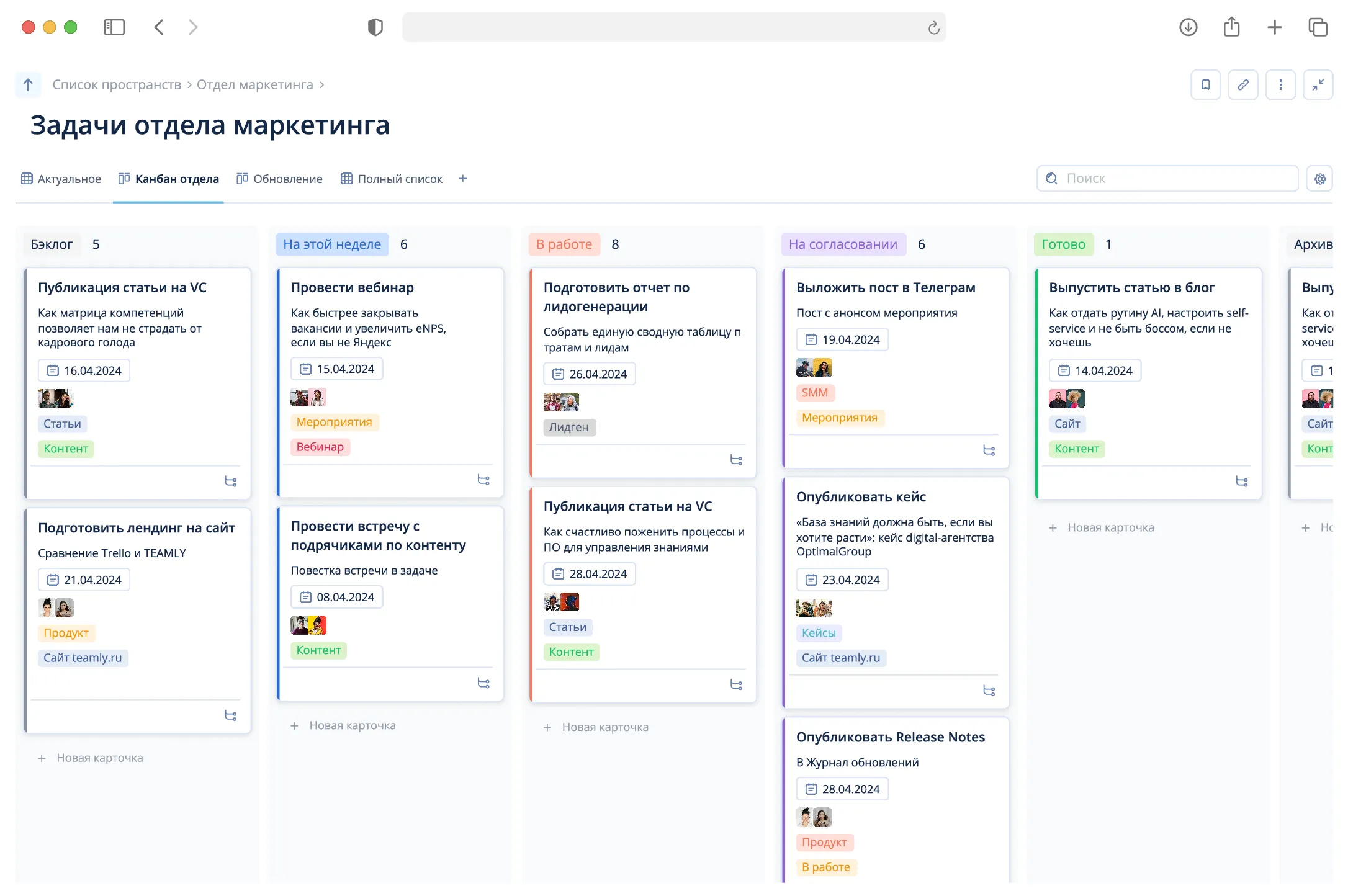Open date 15.04.2024 on вебинар card
This screenshot has height=896, width=1348.
coord(336,369)
